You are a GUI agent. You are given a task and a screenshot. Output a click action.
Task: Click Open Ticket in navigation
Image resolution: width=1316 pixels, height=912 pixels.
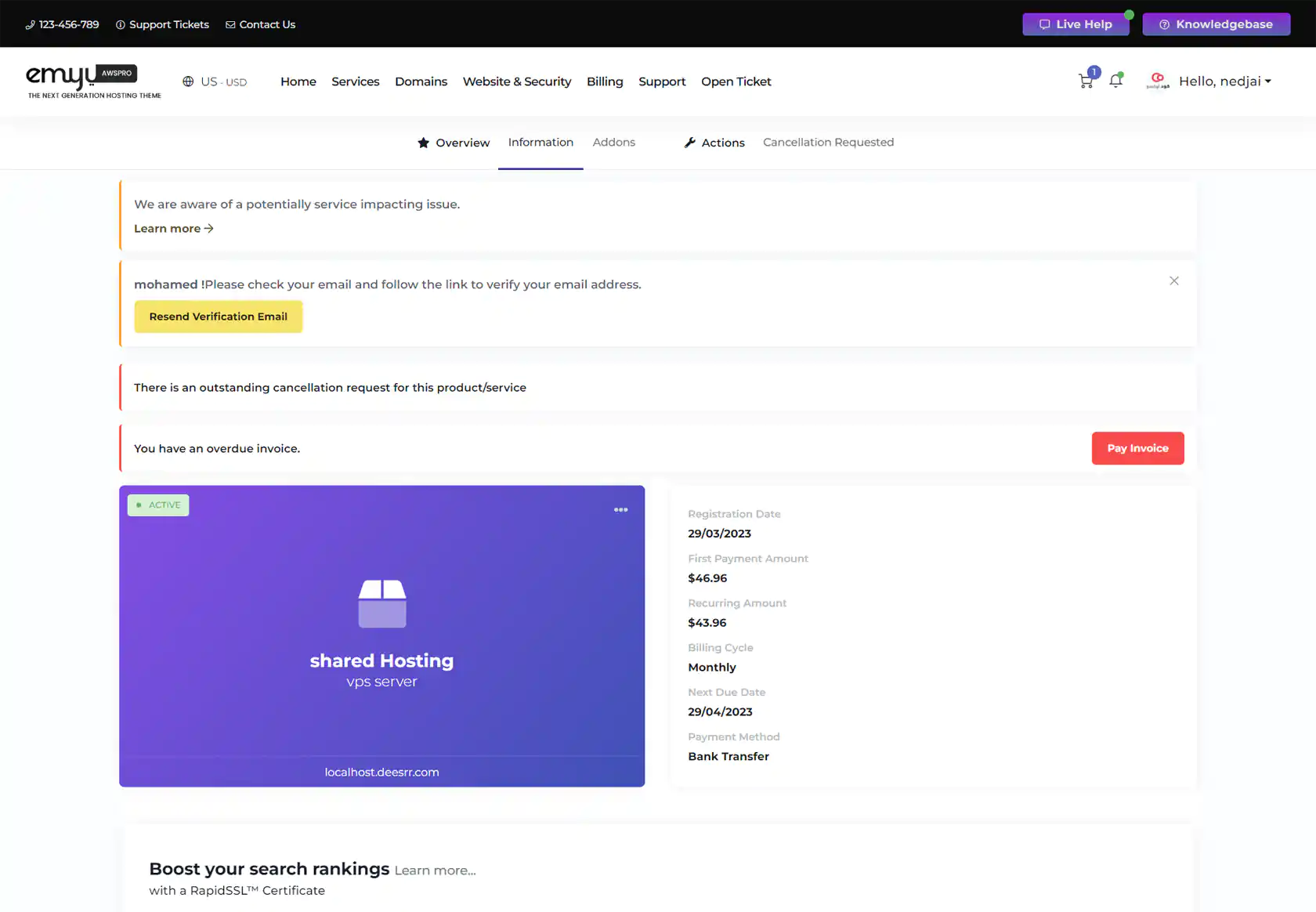(736, 81)
